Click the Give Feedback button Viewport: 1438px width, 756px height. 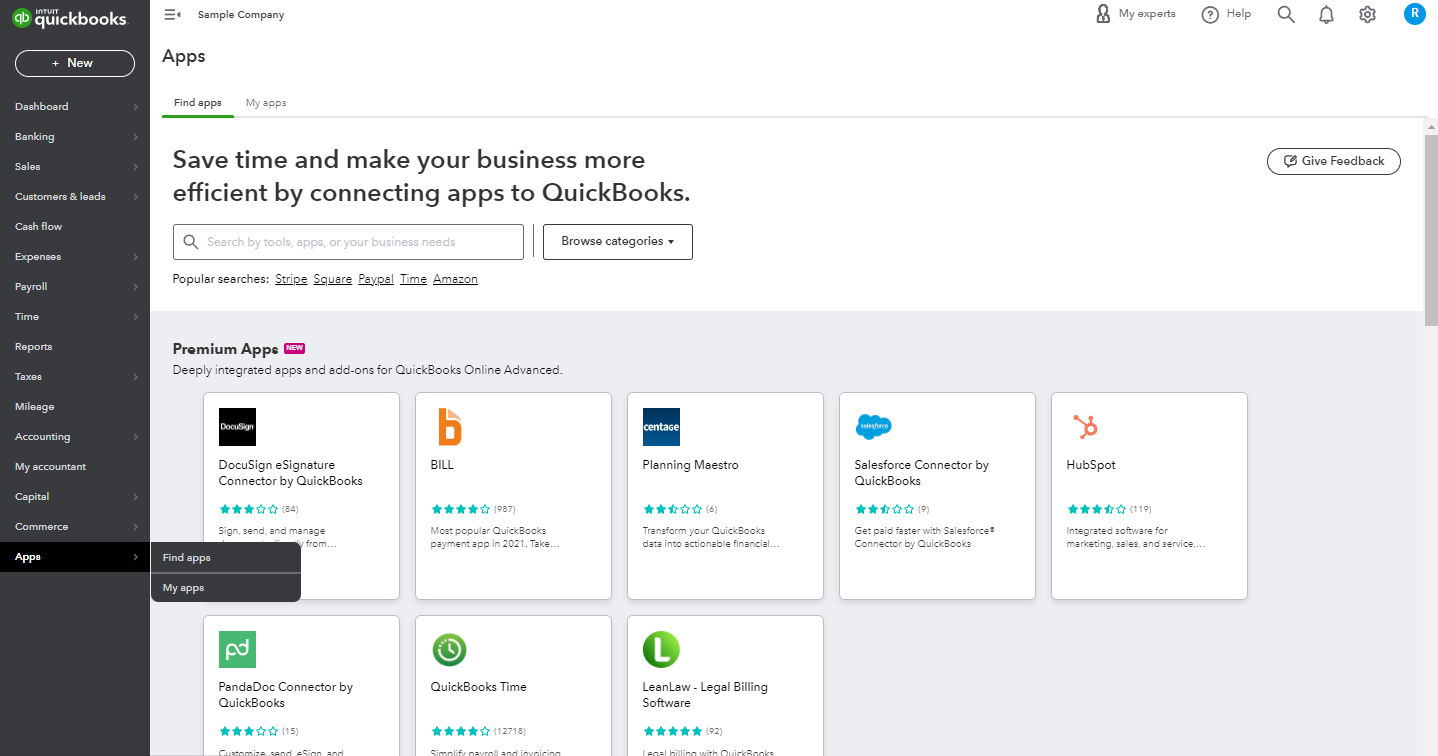click(1334, 161)
